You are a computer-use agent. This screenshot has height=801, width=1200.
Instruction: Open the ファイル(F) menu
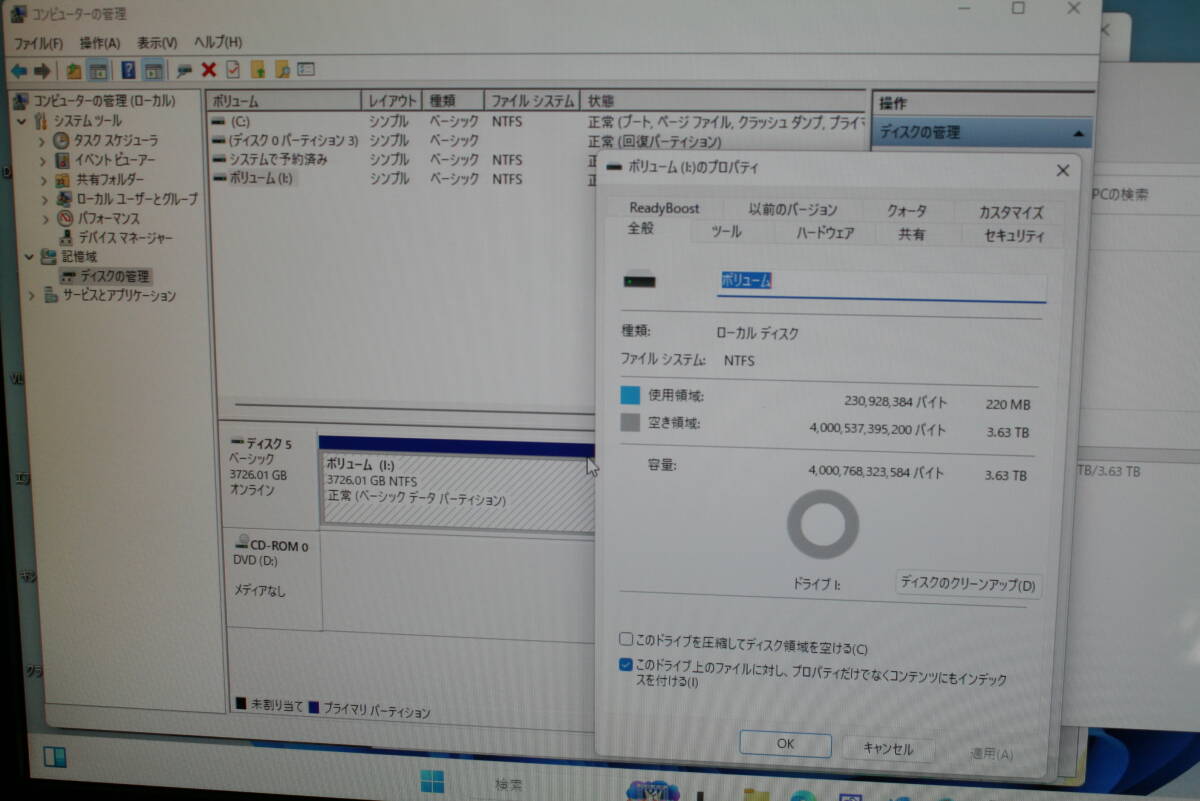[x=38, y=43]
